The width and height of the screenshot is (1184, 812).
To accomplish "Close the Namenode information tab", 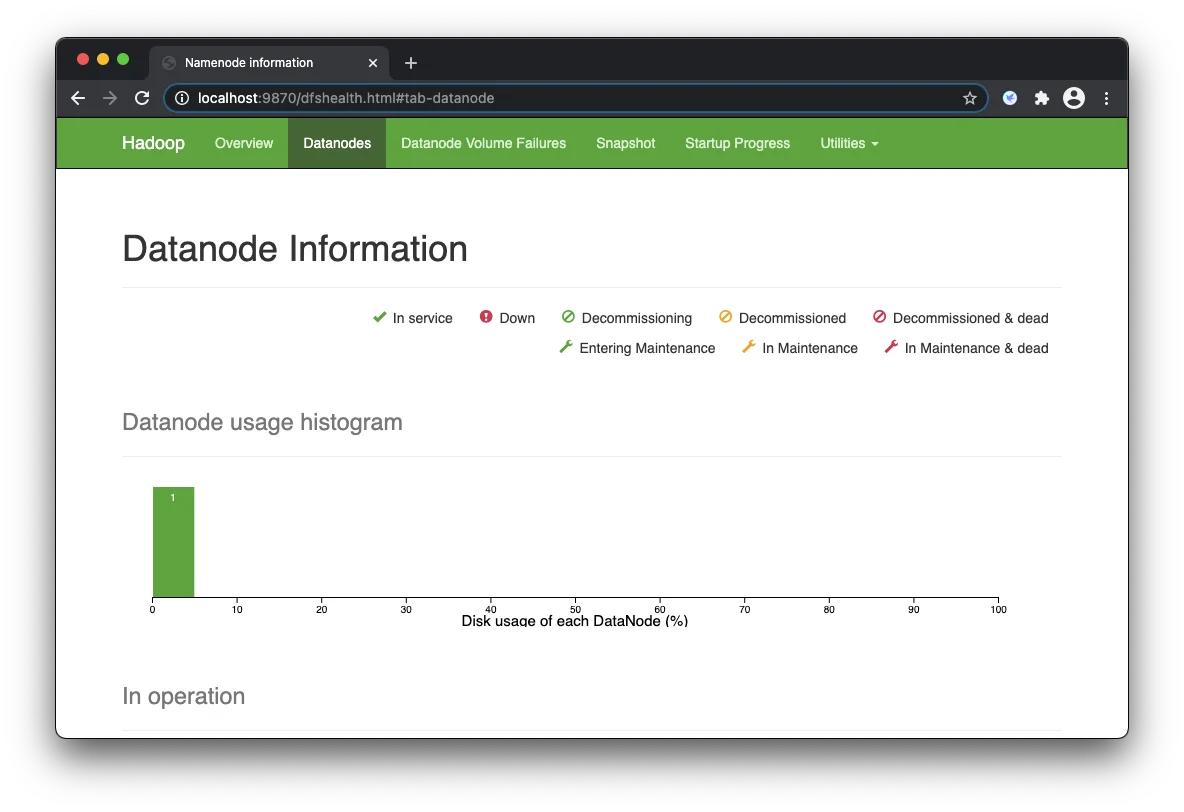I will [373, 63].
